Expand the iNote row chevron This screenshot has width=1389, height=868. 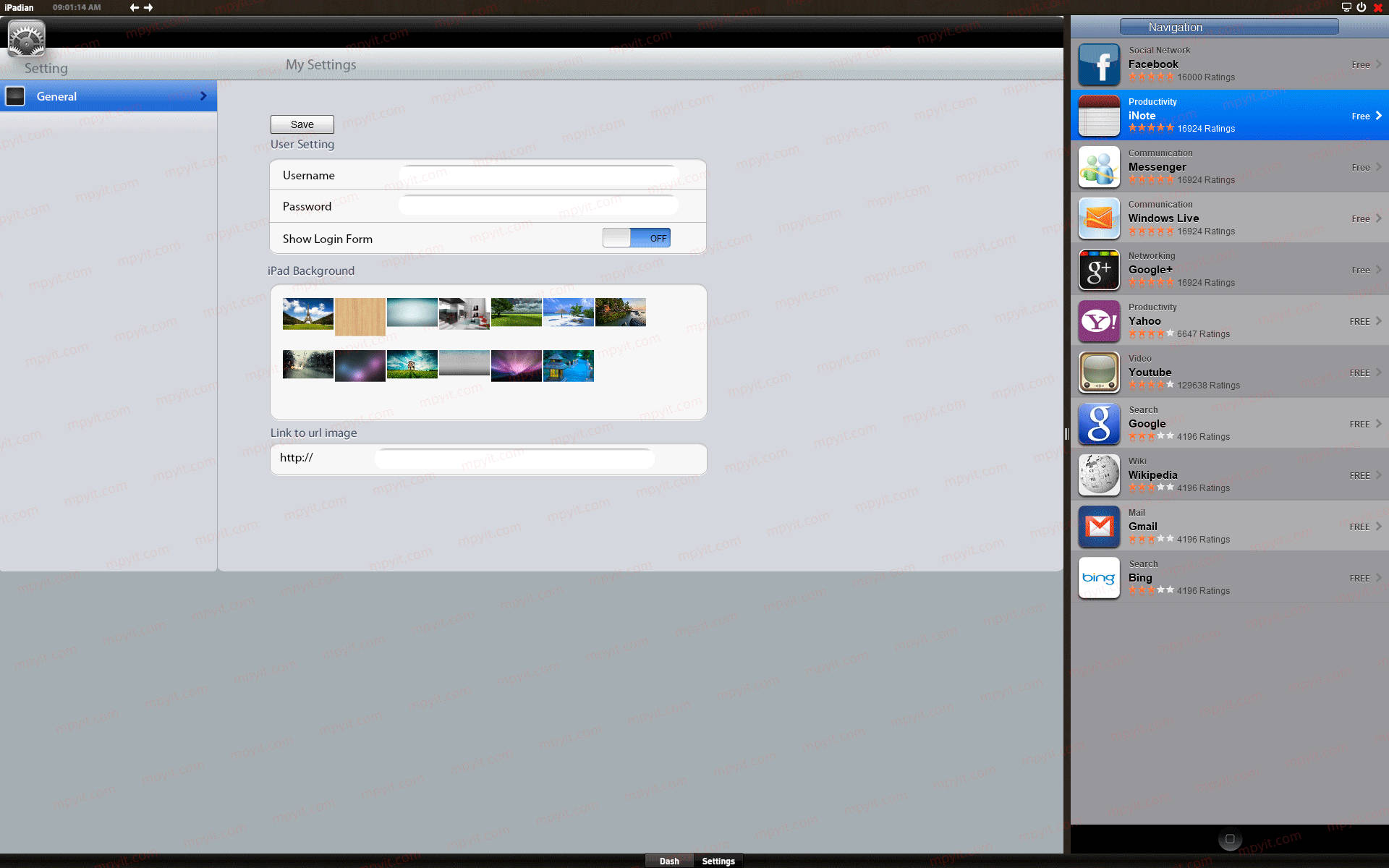1379,116
